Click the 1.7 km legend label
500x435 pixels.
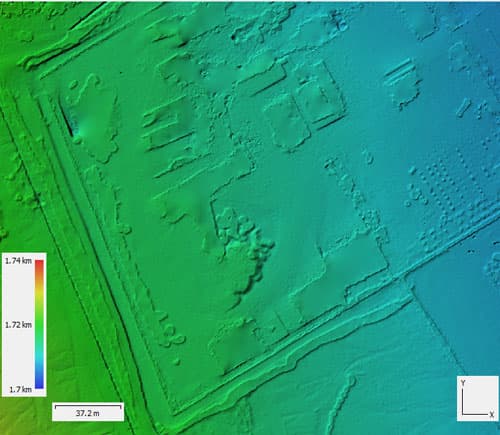click(x=20, y=389)
